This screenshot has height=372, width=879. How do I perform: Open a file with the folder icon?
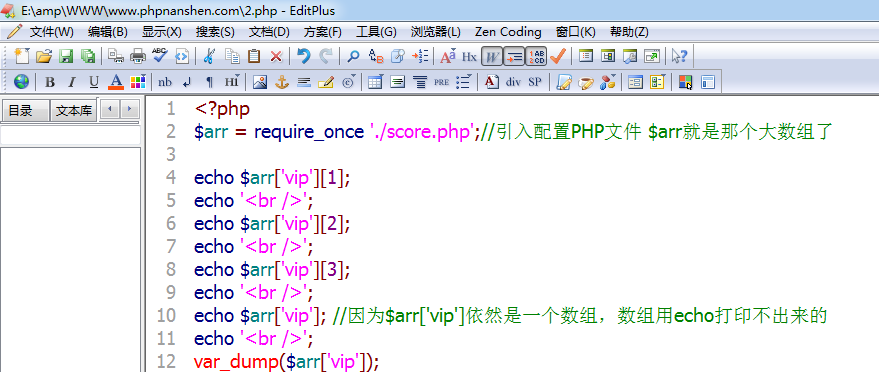(44, 56)
